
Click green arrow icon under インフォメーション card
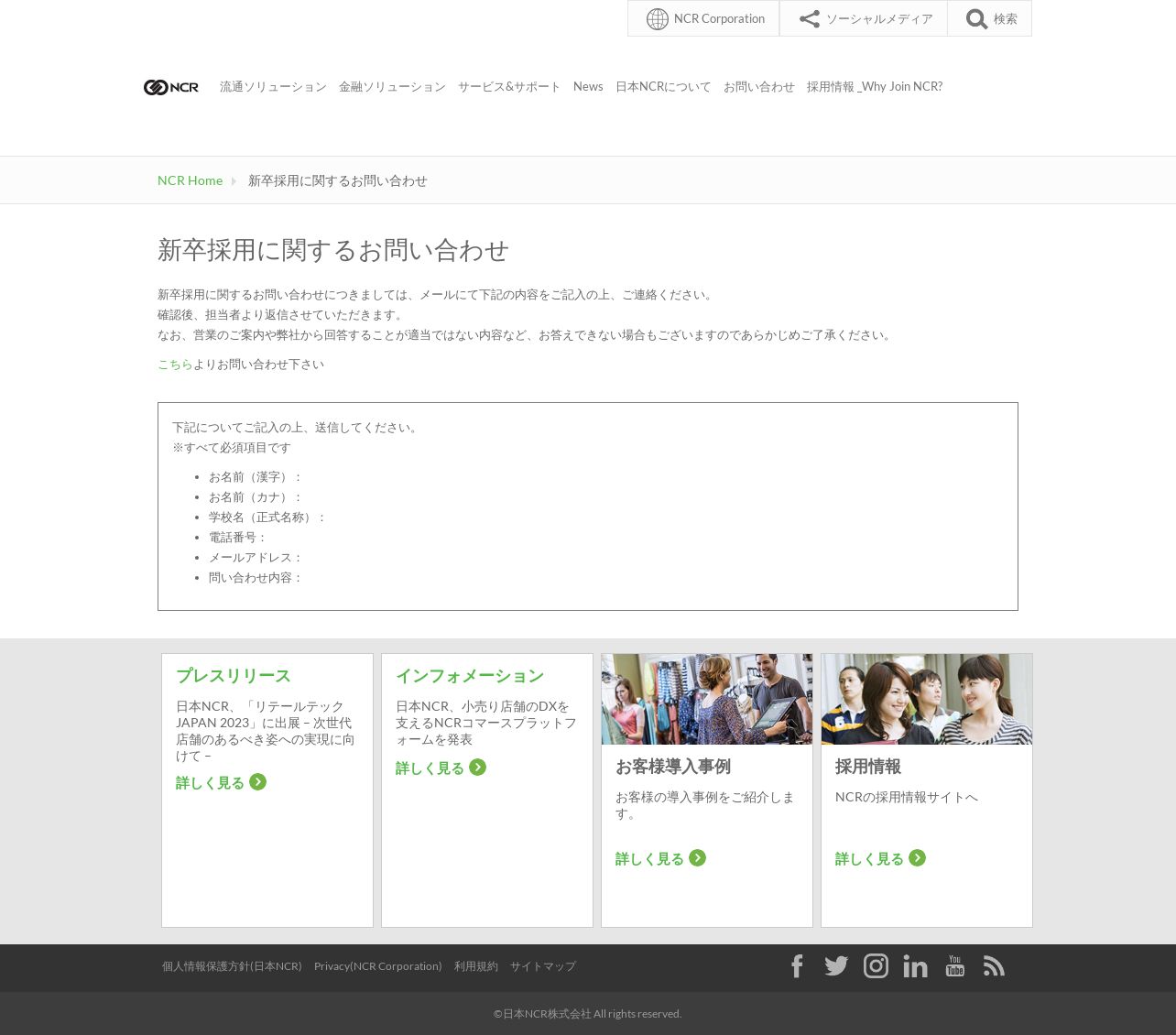tap(478, 768)
